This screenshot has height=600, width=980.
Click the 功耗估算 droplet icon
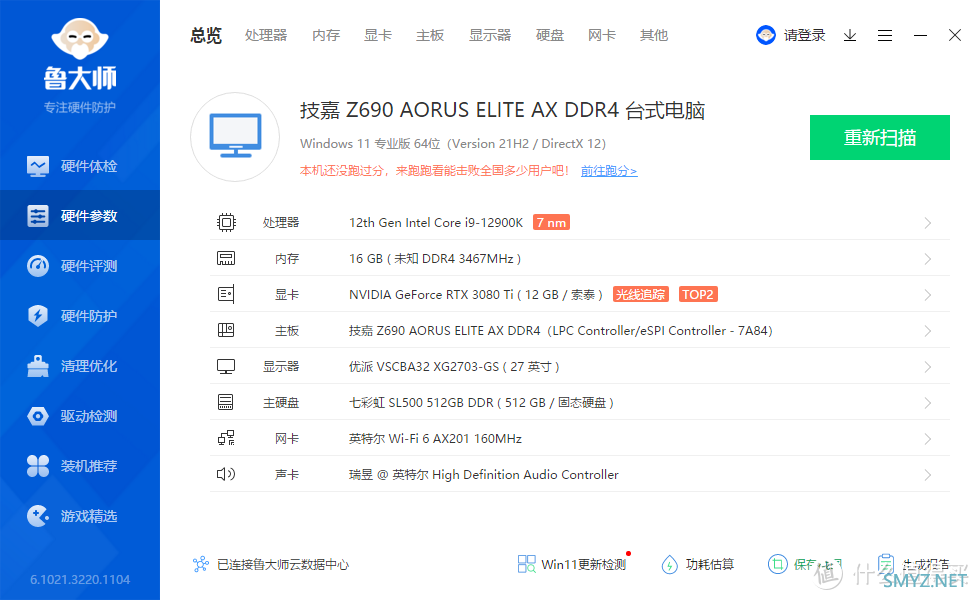[669, 564]
